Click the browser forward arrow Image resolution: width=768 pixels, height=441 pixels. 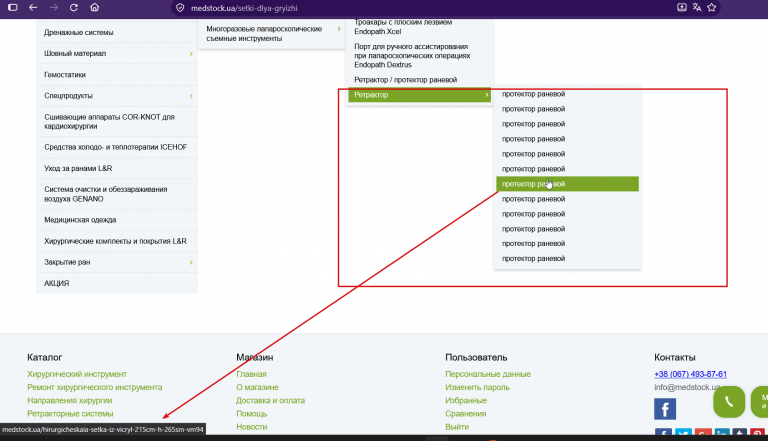click(x=53, y=7)
